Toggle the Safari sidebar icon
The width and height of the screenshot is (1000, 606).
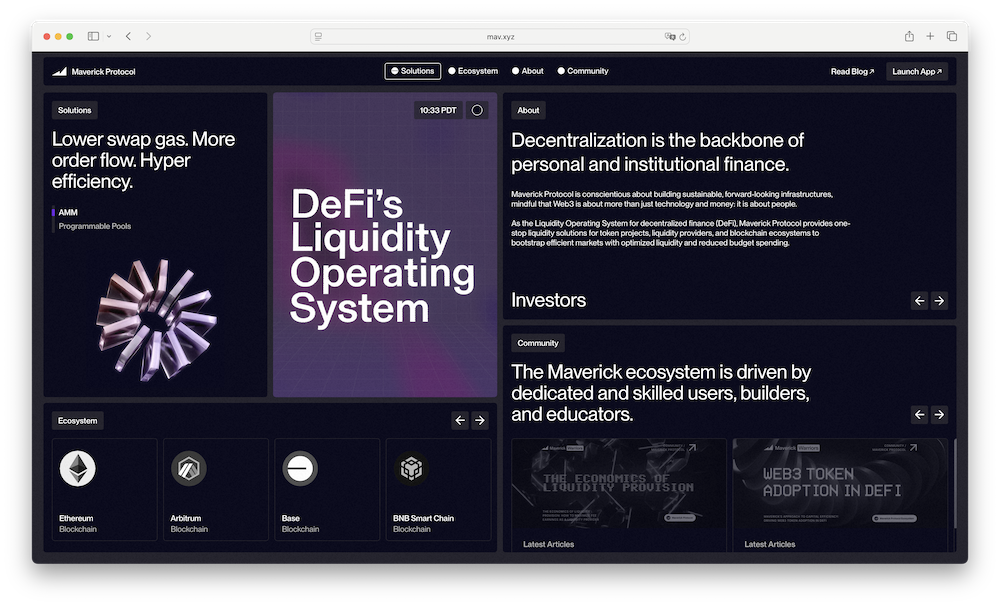tap(93, 36)
